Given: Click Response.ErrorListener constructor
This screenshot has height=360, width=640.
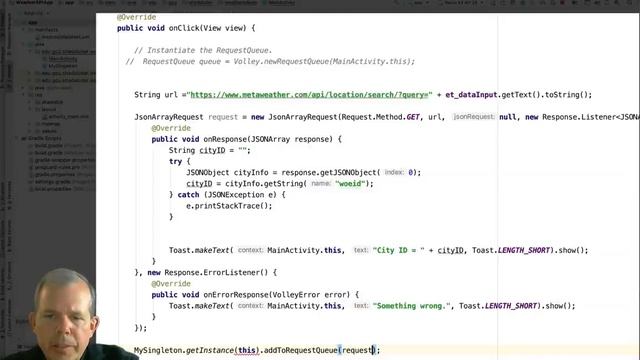Looking at the screenshot, I should pos(216,272).
